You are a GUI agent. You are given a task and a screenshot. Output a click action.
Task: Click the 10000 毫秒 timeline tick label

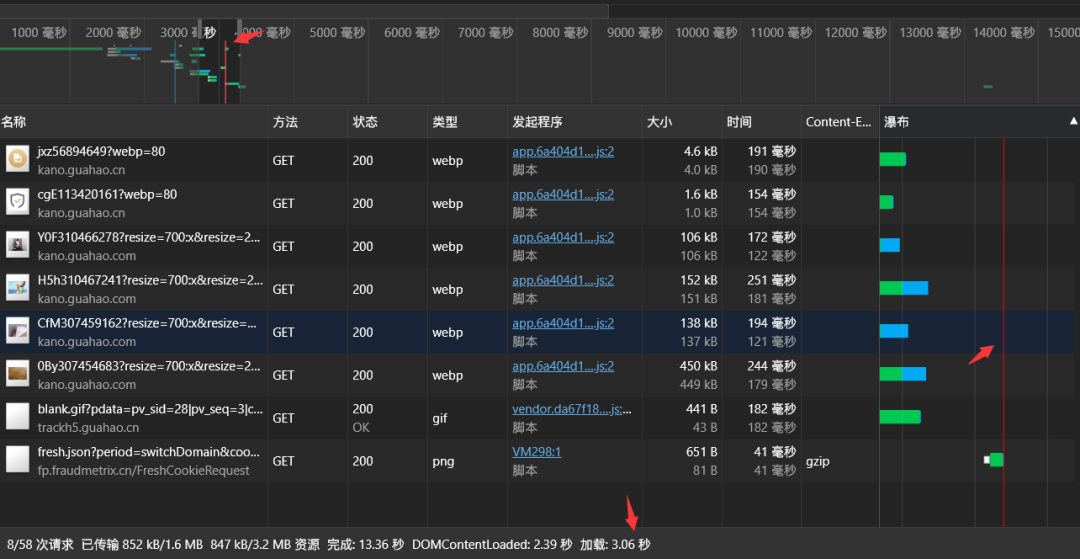[x=706, y=32]
